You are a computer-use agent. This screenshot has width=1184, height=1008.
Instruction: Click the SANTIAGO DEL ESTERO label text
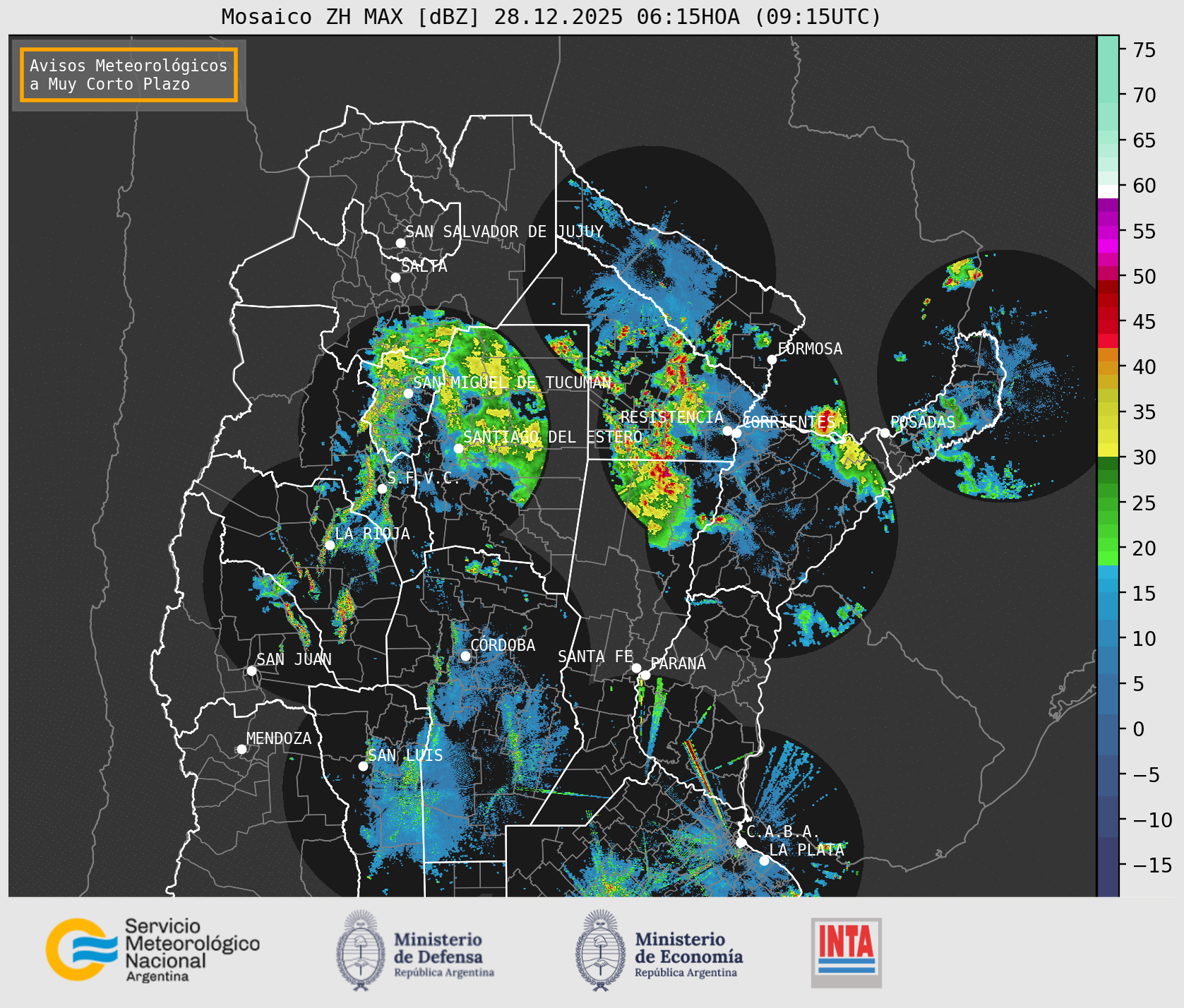[553, 437]
